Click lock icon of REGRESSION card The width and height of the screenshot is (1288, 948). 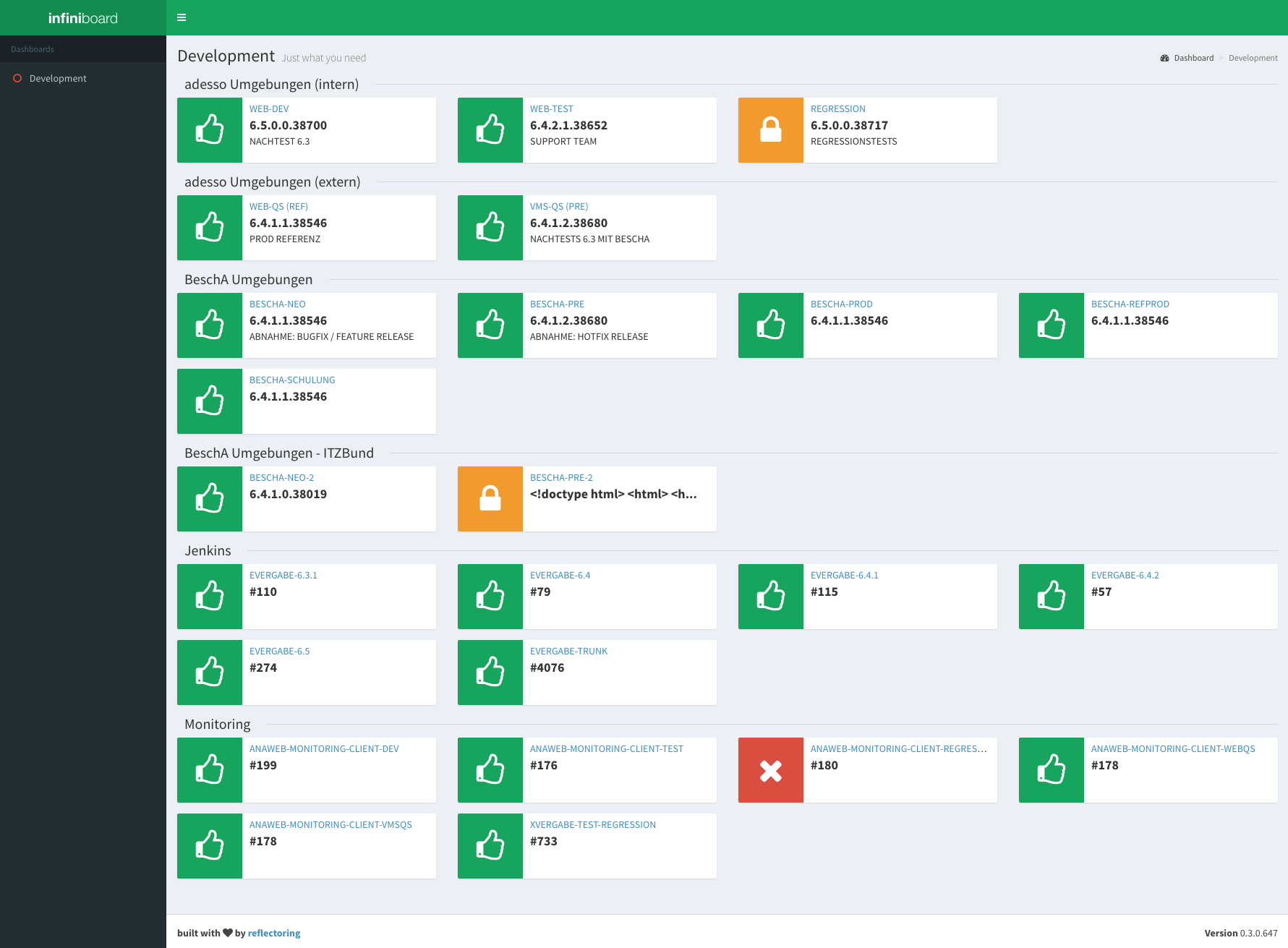tap(771, 130)
